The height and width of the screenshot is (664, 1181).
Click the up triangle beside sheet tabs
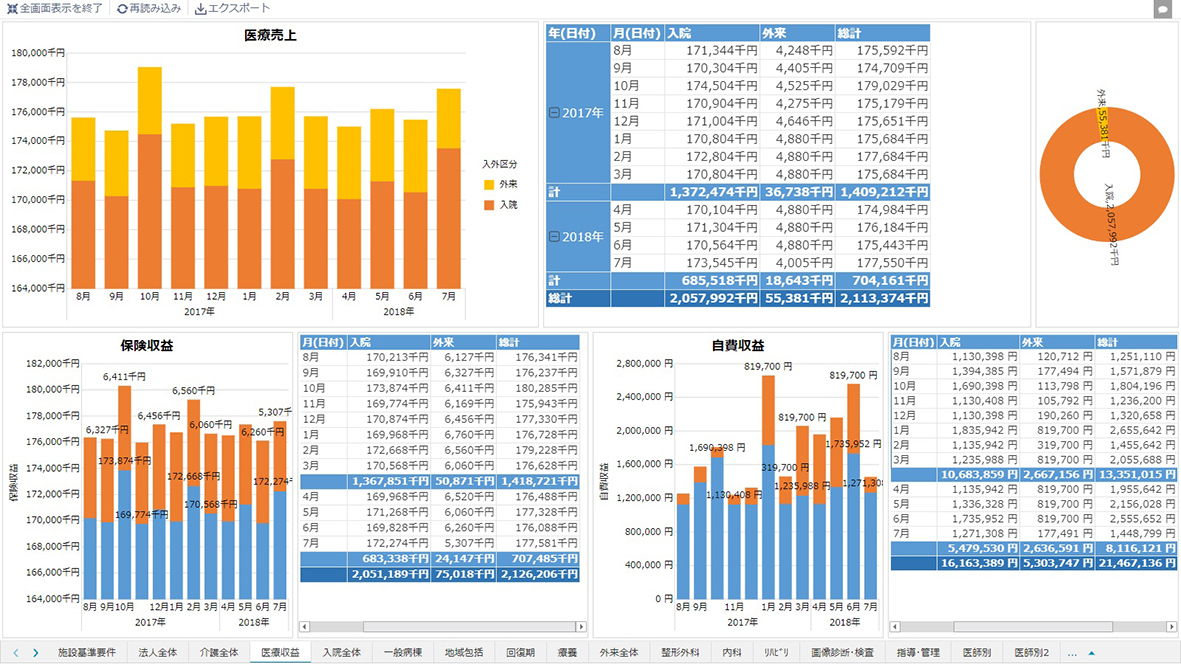point(1091,653)
